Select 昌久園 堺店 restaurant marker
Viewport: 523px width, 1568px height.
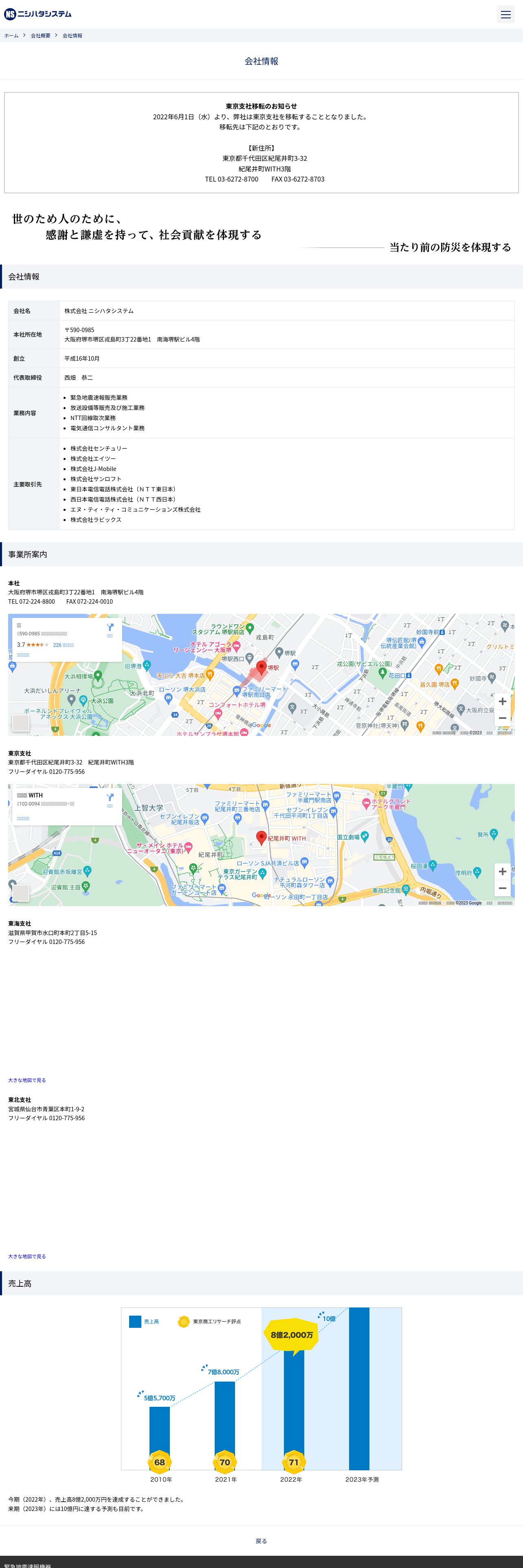point(454,684)
